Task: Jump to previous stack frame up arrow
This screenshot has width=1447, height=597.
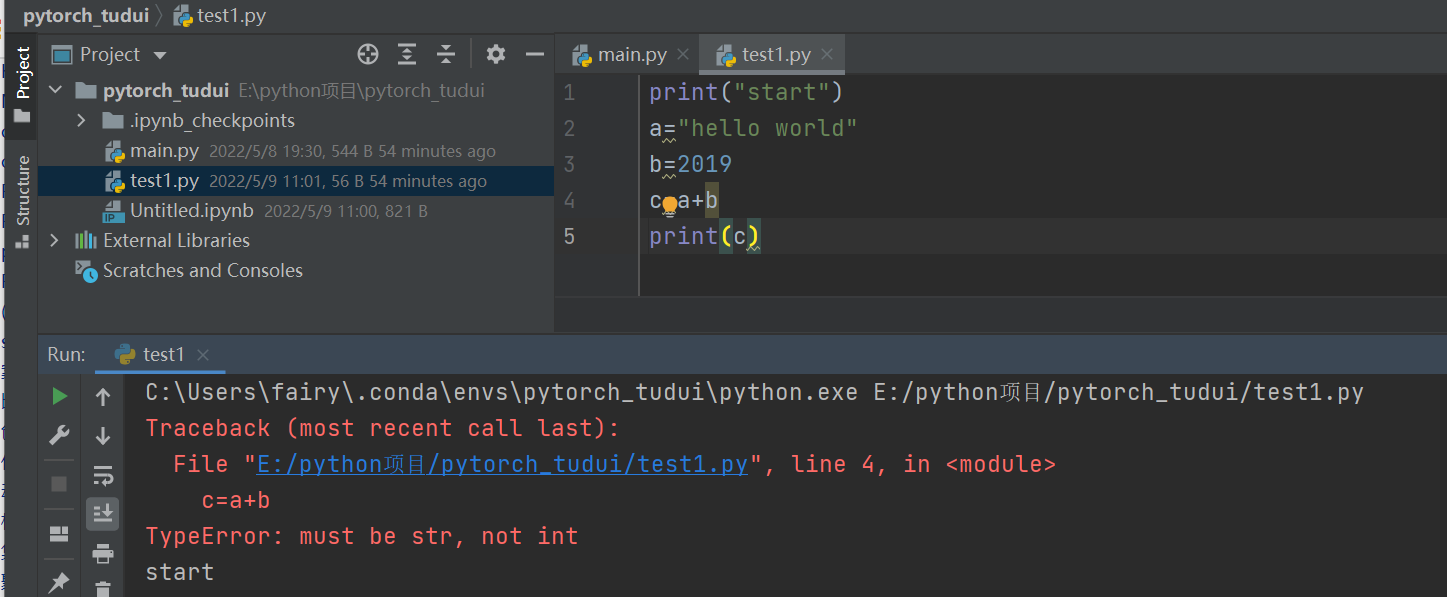Action: (x=102, y=397)
